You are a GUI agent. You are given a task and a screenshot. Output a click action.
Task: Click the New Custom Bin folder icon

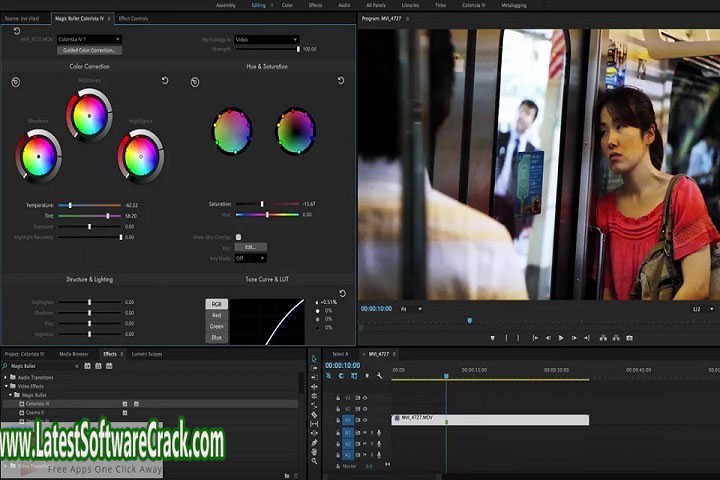pyautogui.click(x=287, y=475)
